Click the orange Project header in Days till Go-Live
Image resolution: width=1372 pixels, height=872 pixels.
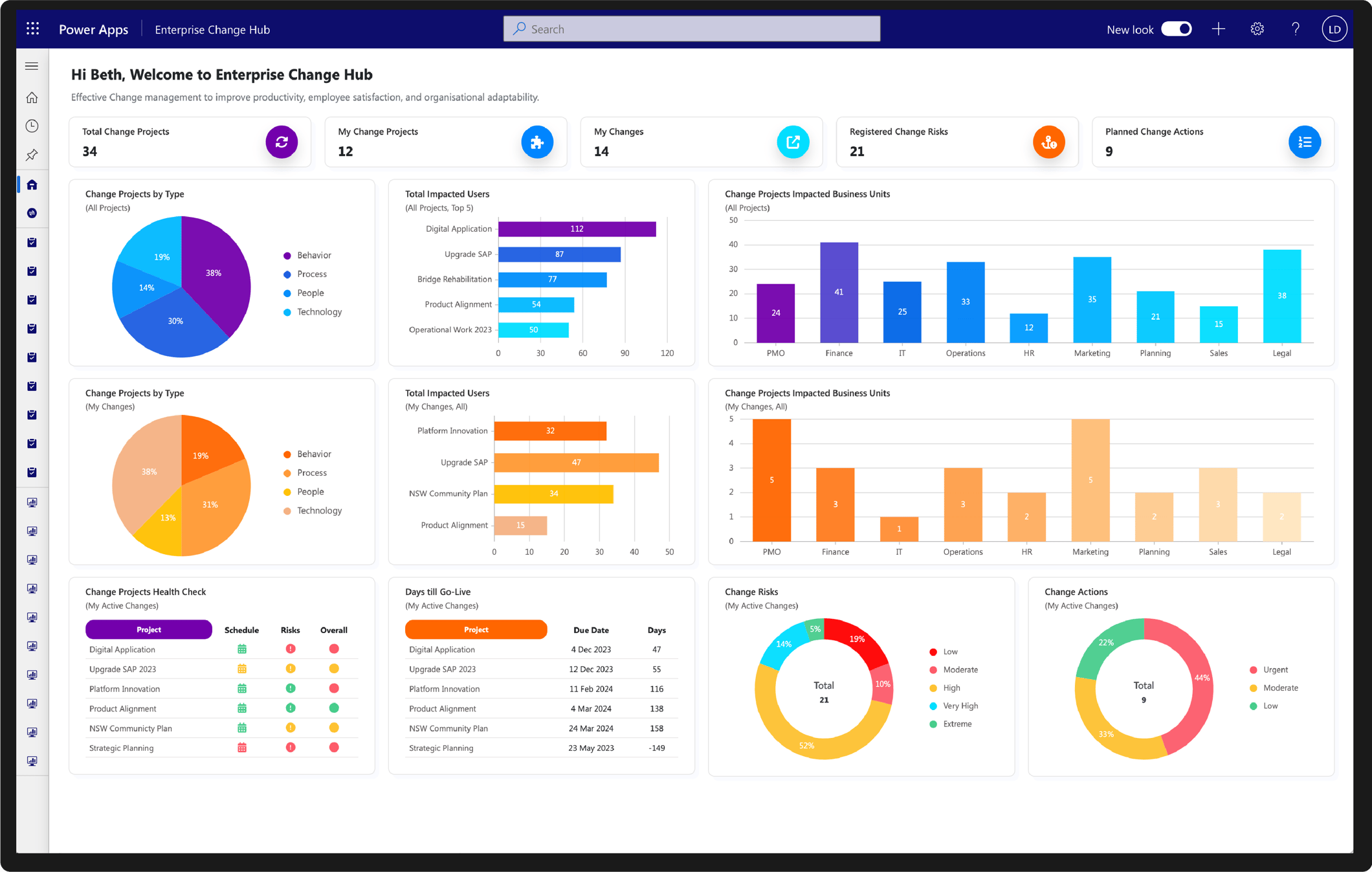click(x=476, y=629)
